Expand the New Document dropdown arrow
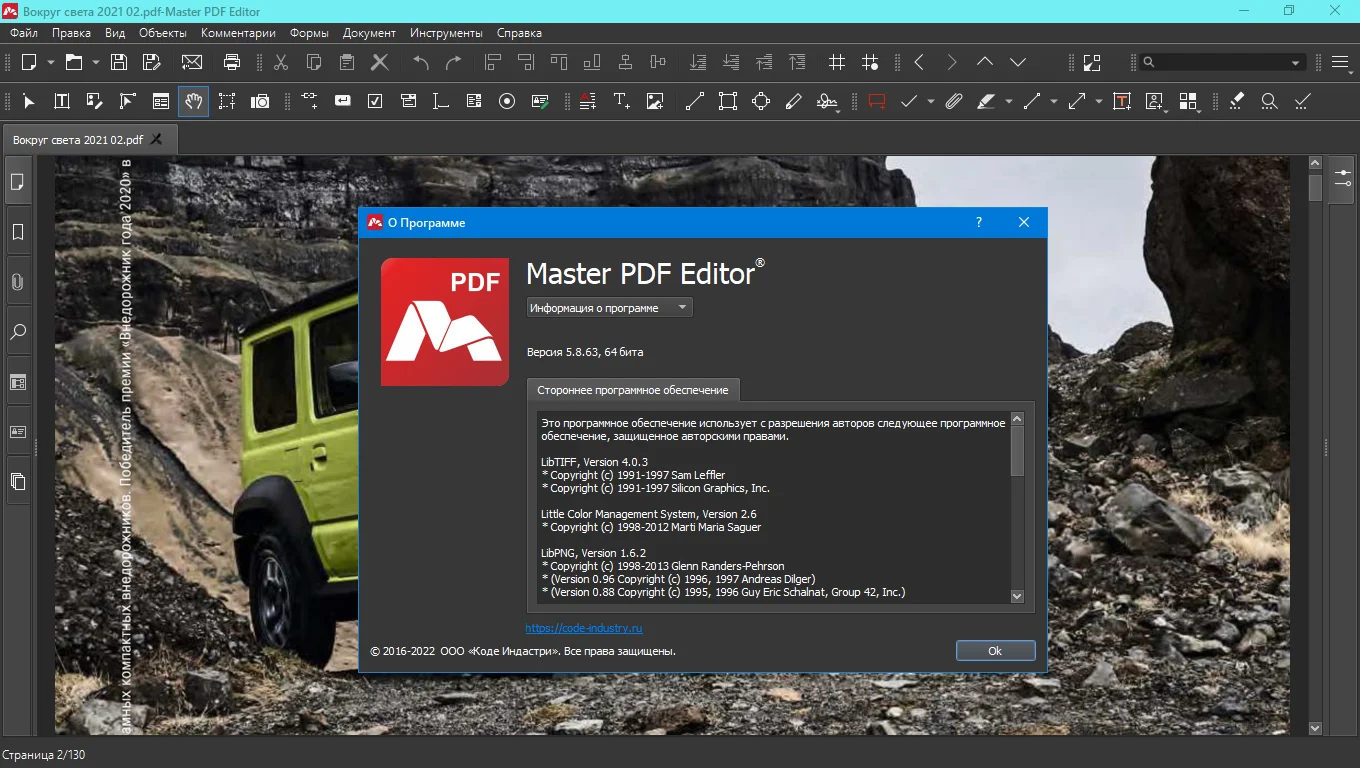 click(x=52, y=62)
